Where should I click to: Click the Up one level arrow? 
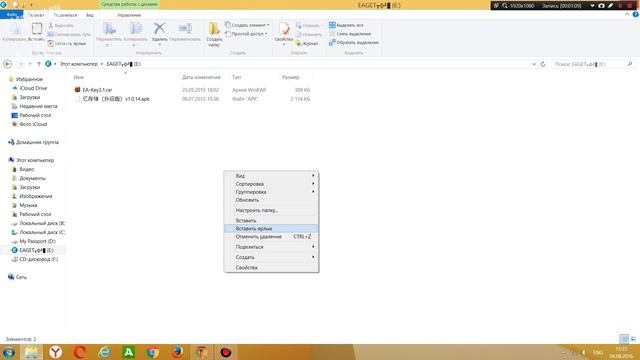coord(39,64)
